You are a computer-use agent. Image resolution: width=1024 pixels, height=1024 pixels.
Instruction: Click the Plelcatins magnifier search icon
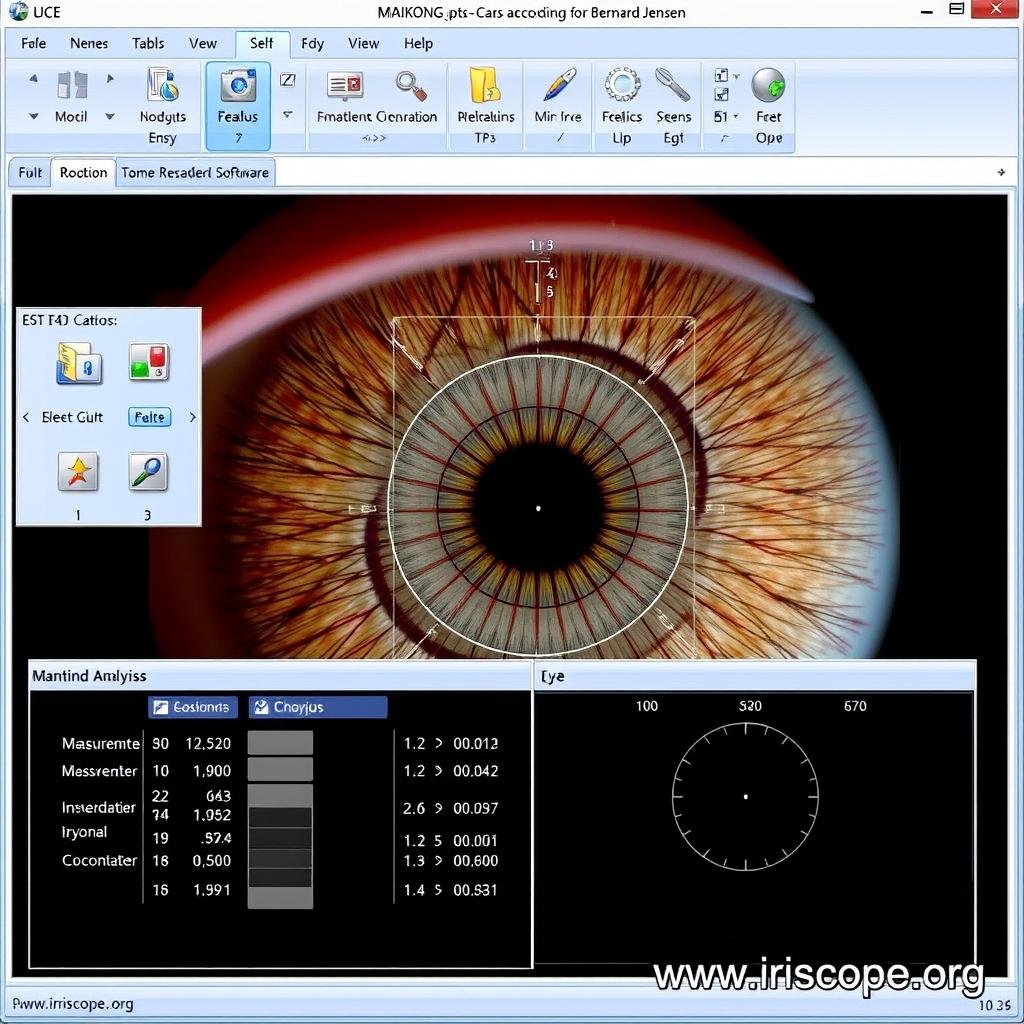pyautogui.click(x=411, y=88)
